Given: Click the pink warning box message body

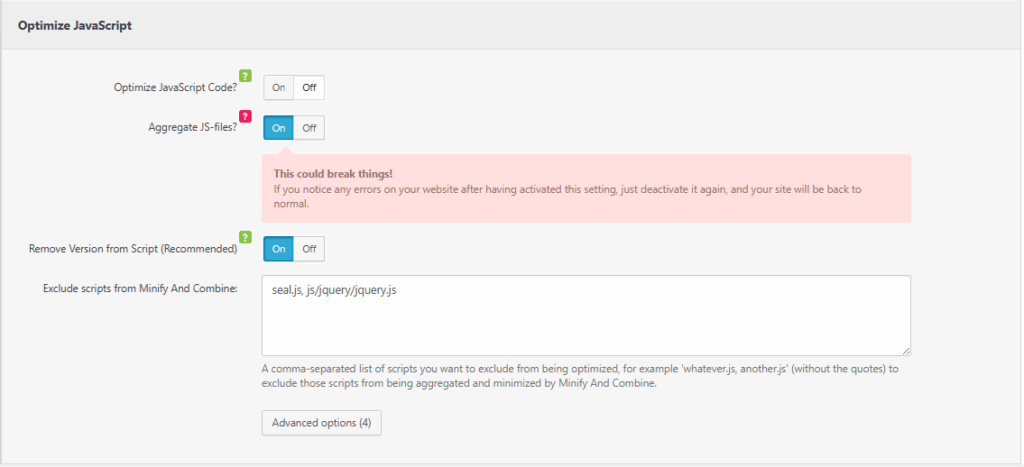Looking at the screenshot, I should 580,195.
